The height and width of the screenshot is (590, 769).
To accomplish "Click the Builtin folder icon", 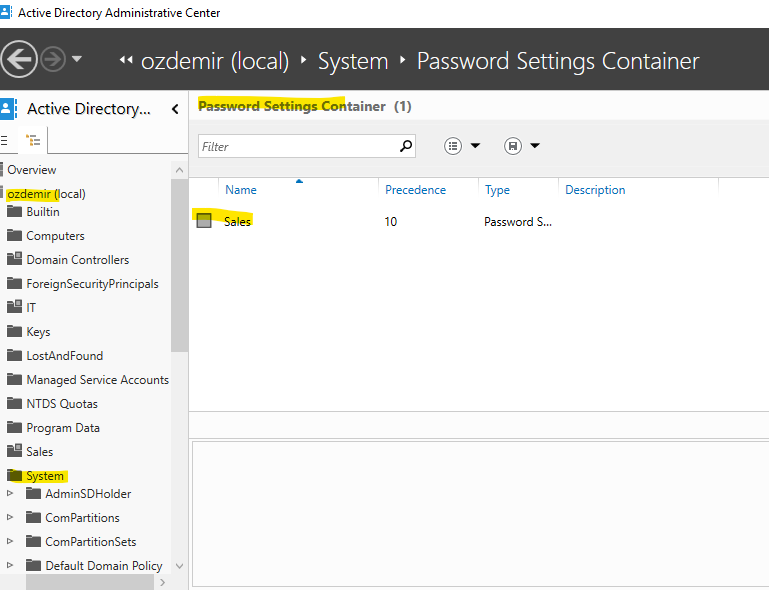I will tap(14, 212).
